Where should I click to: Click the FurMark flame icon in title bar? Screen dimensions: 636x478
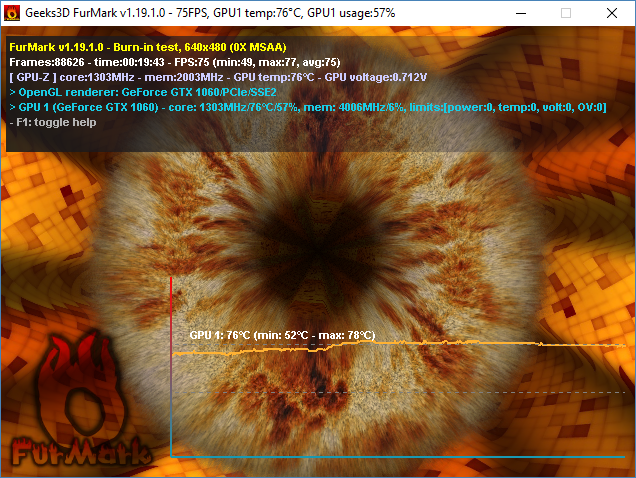click(x=12, y=13)
